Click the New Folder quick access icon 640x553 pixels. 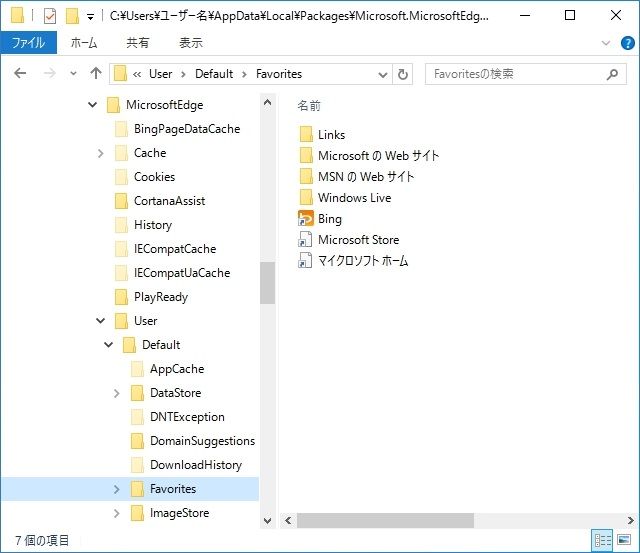[72, 16]
